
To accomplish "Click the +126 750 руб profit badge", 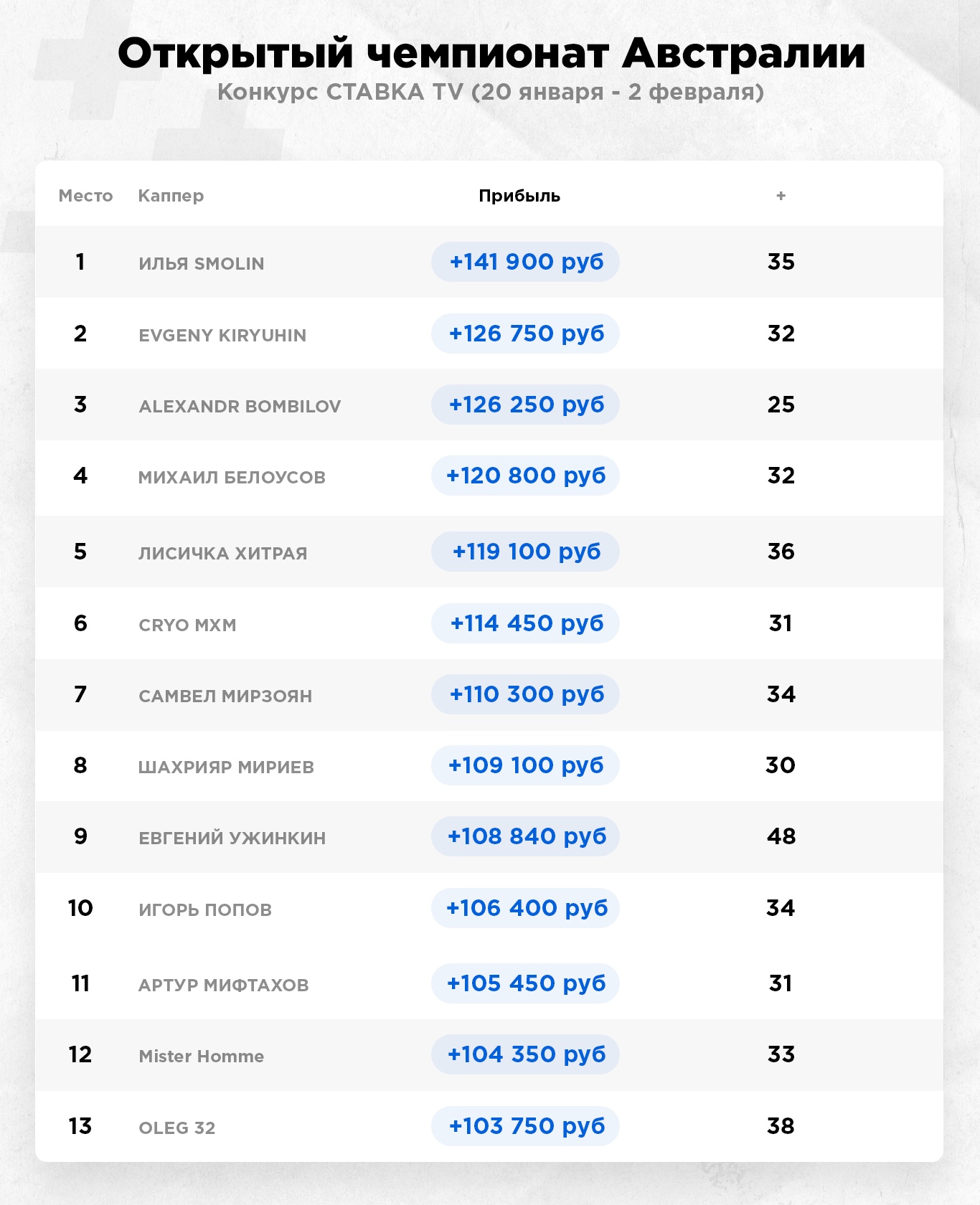I will (x=525, y=334).
